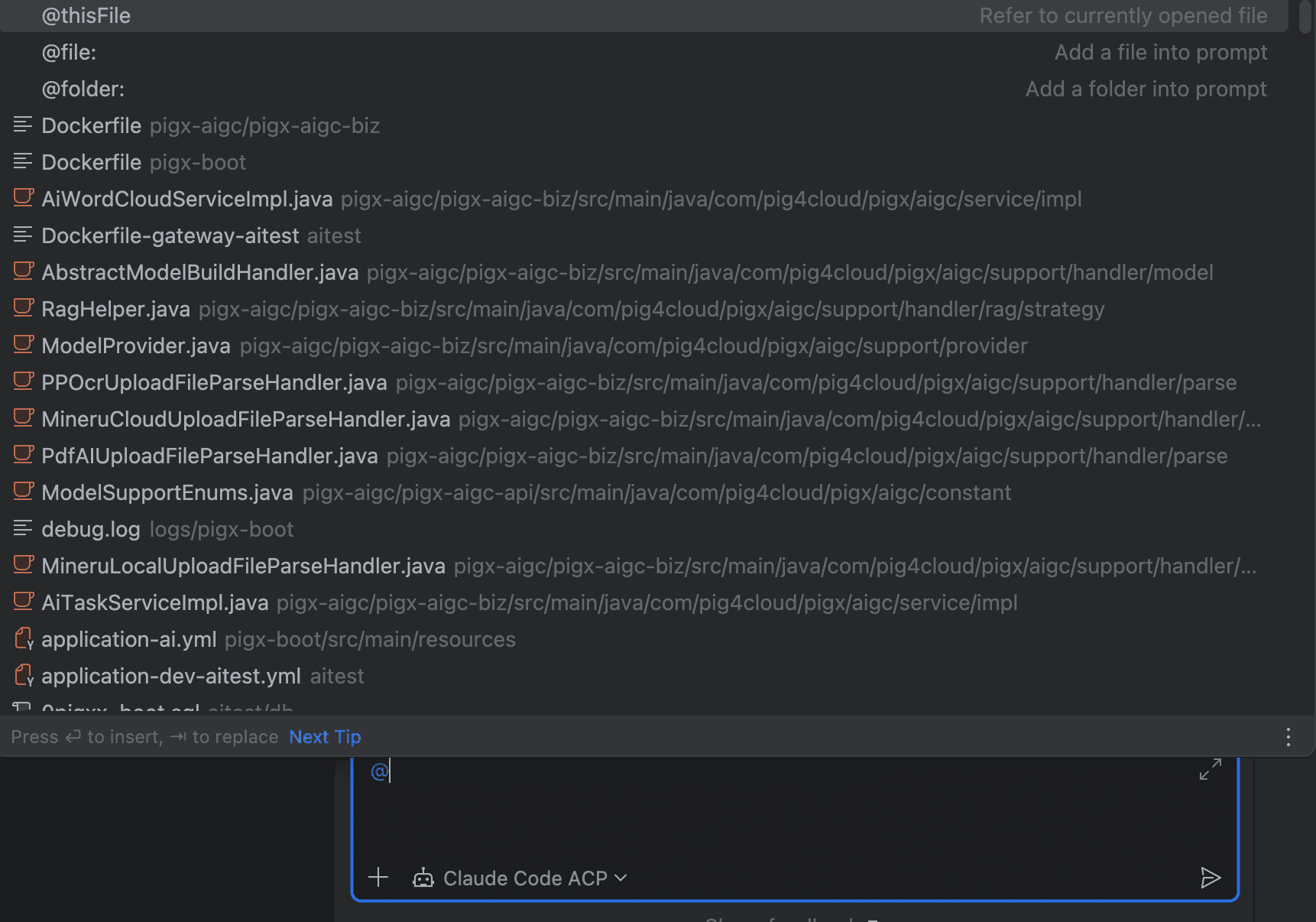
Task: Open the three-dot options menu in popup footer
Action: click(x=1288, y=737)
